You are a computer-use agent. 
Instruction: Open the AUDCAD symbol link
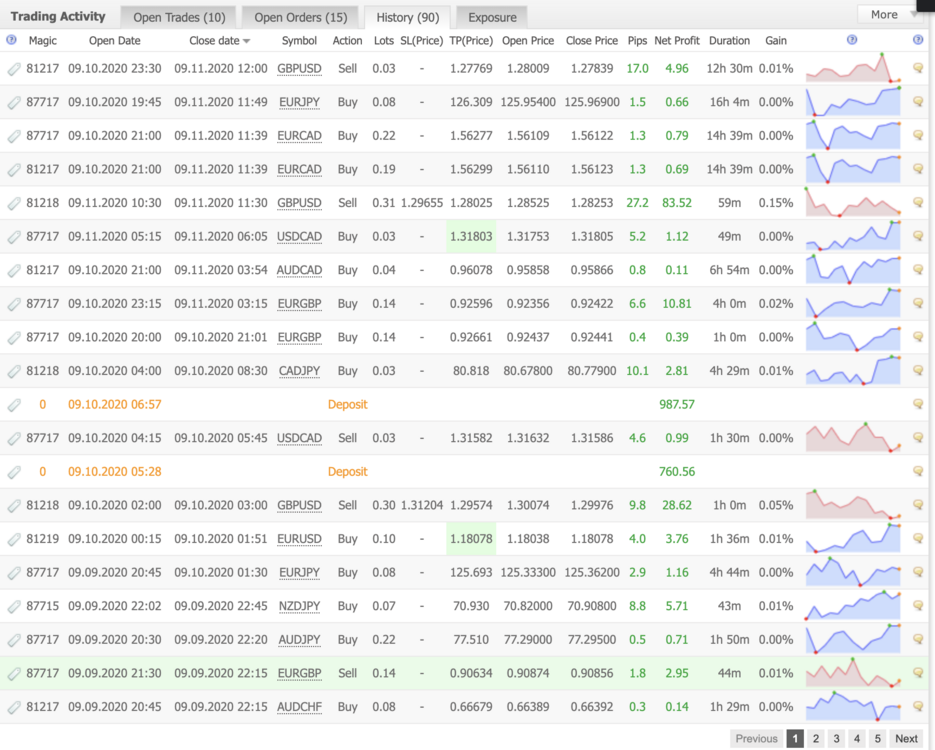click(x=299, y=270)
